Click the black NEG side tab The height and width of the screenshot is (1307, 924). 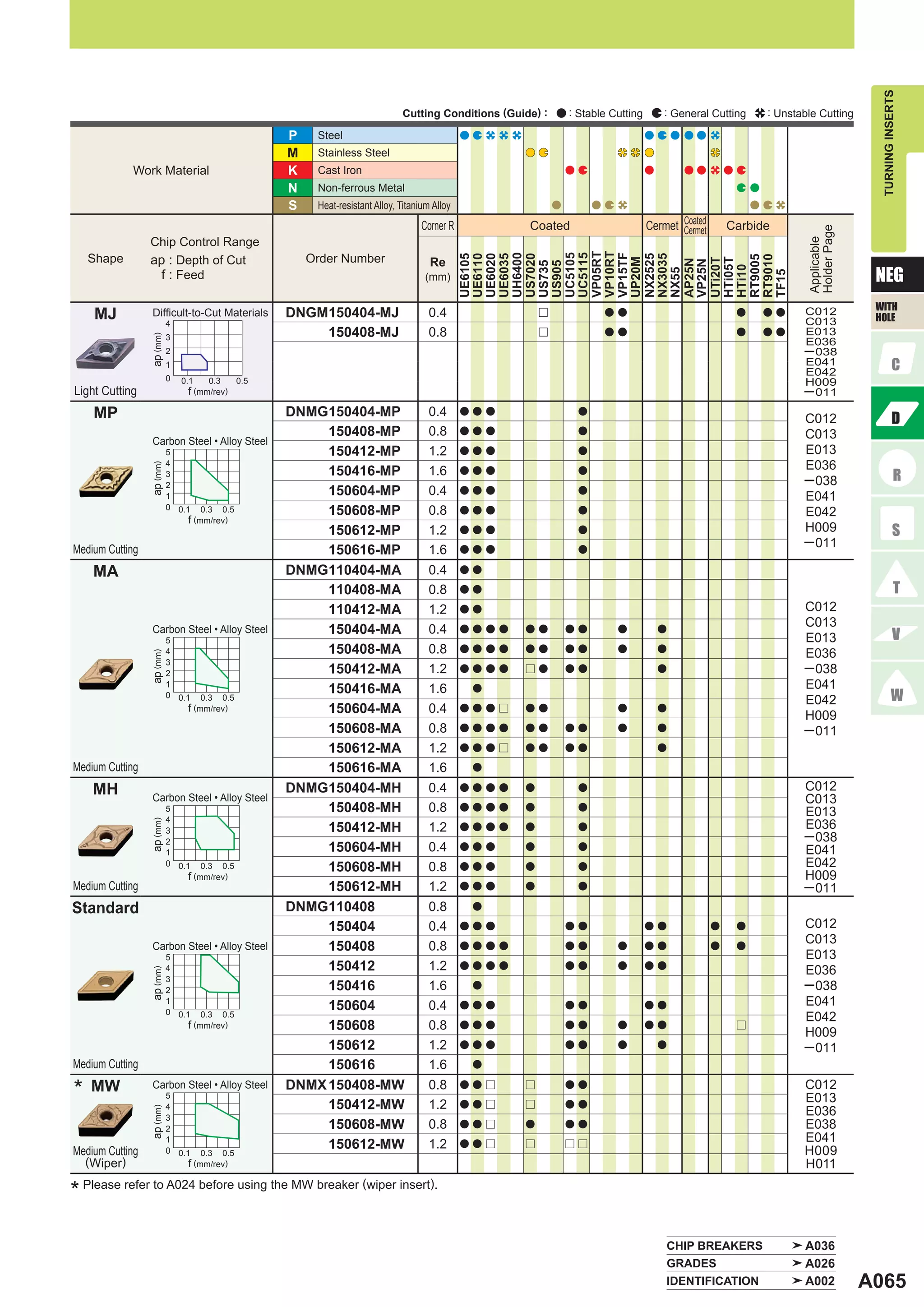(896, 274)
